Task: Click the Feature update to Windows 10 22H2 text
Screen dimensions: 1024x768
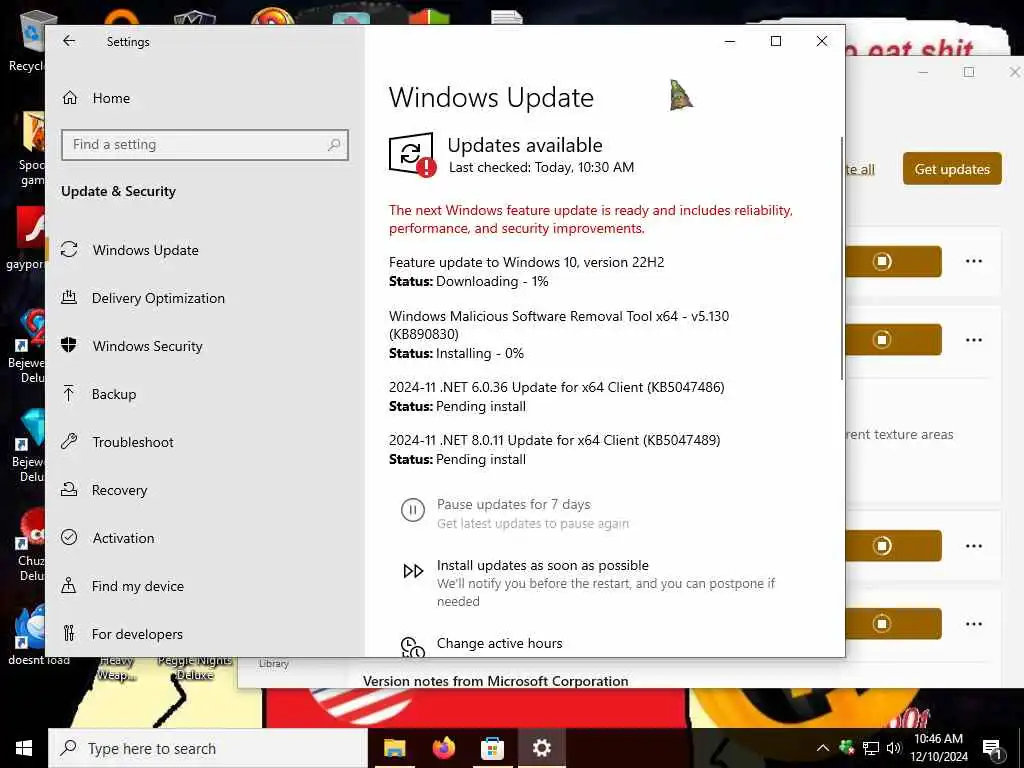Action: pos(526,263)
